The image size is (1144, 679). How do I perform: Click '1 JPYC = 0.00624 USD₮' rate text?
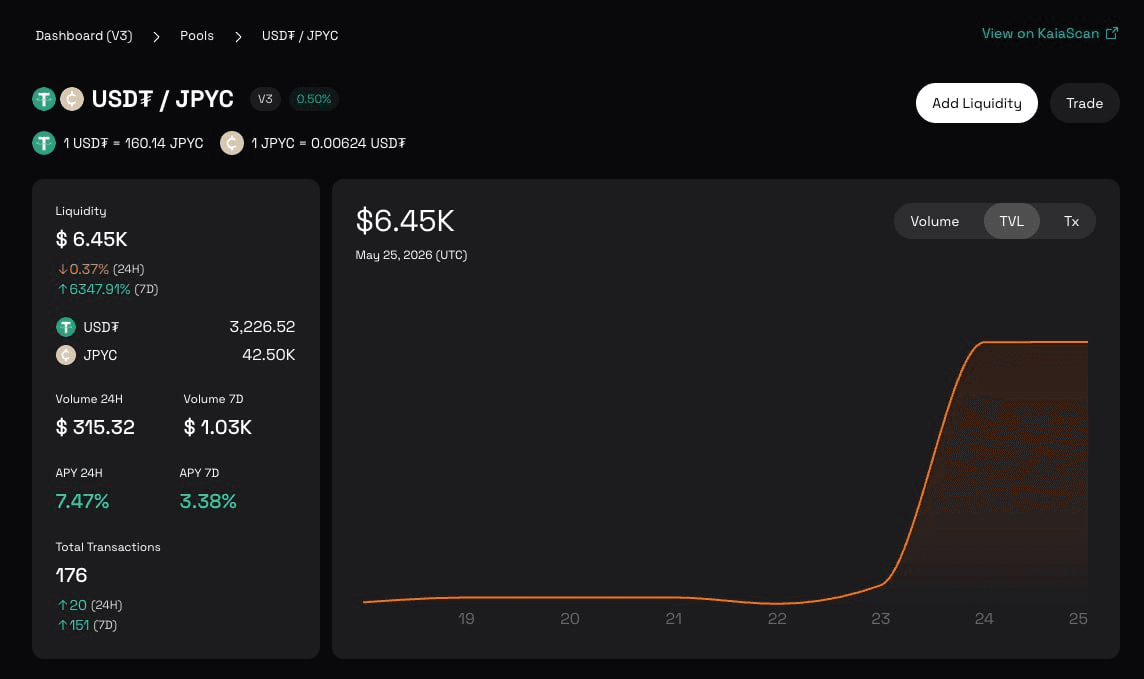click(328, 143)
